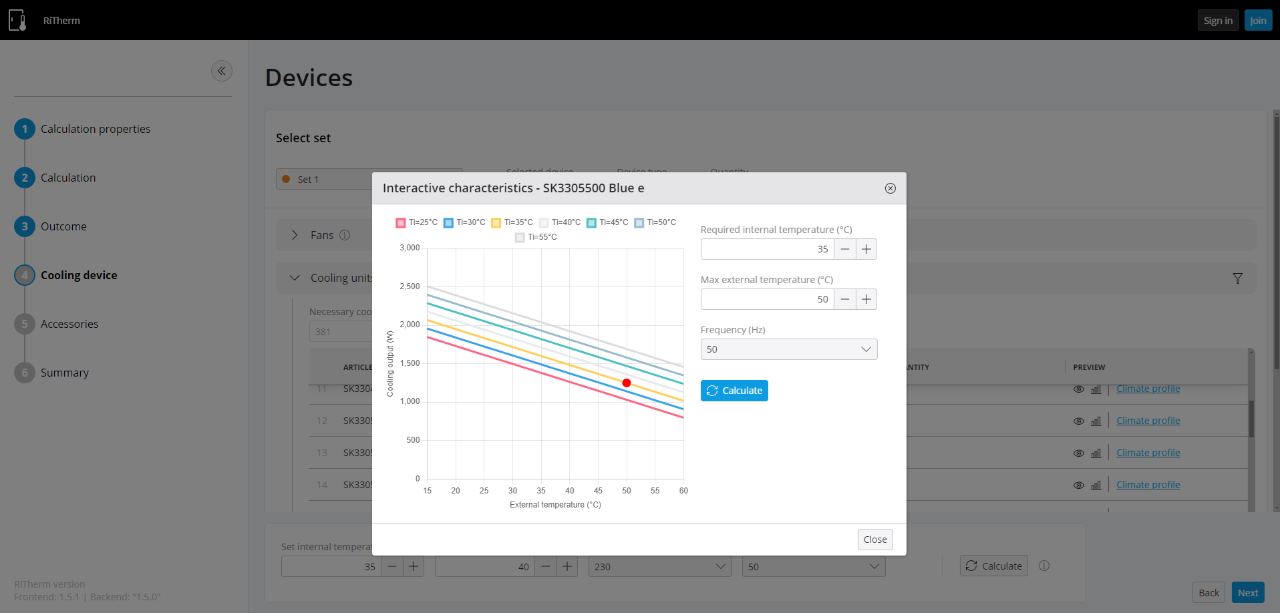This screenshot has width=1280, height=613.
Task: Open the Set 1 dropdown
Action: 369,179
